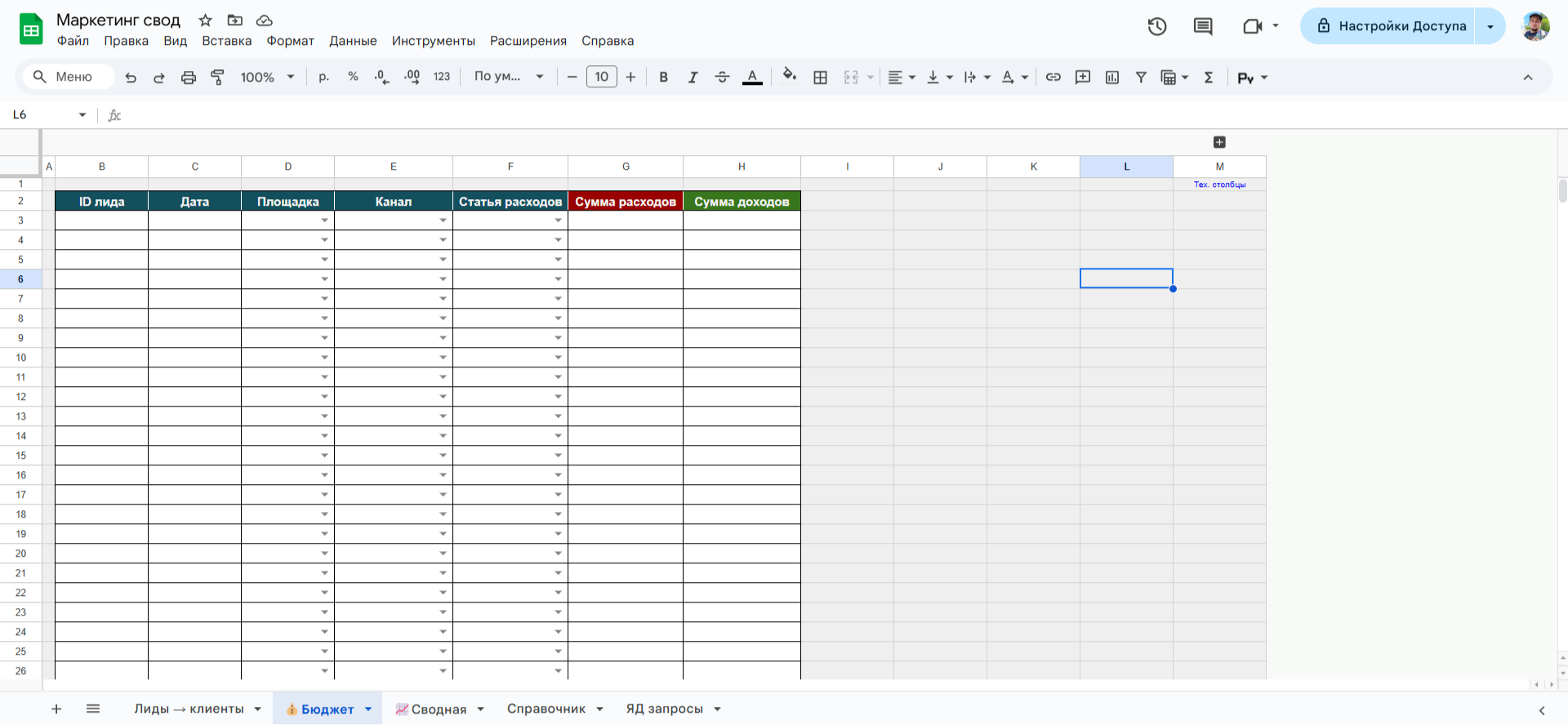
Task: Select the Сумма доходов header cell
Action: (742, 201)
